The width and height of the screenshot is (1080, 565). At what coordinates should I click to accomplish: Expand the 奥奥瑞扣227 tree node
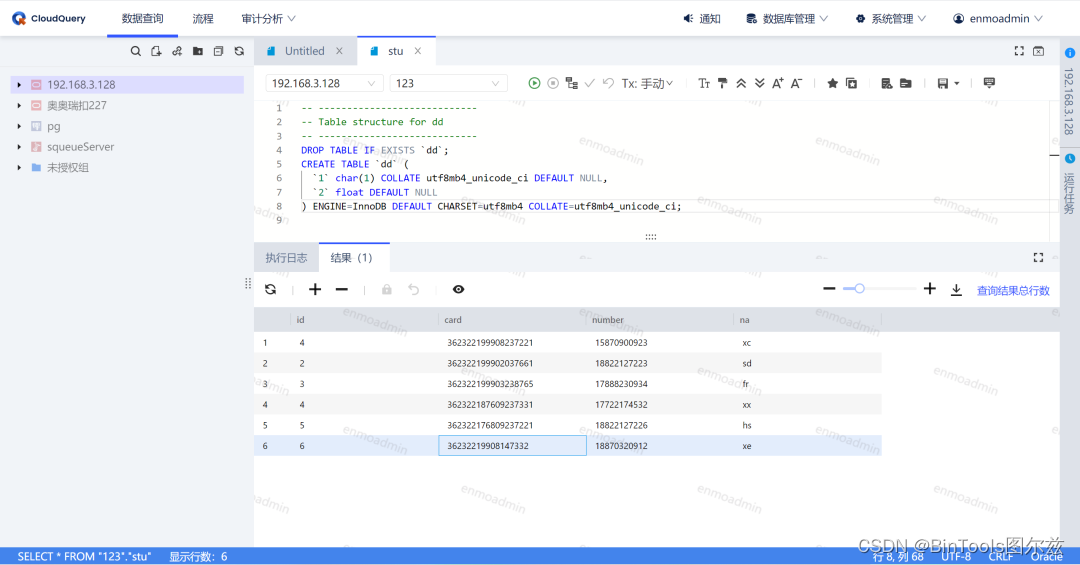point(19,105)
